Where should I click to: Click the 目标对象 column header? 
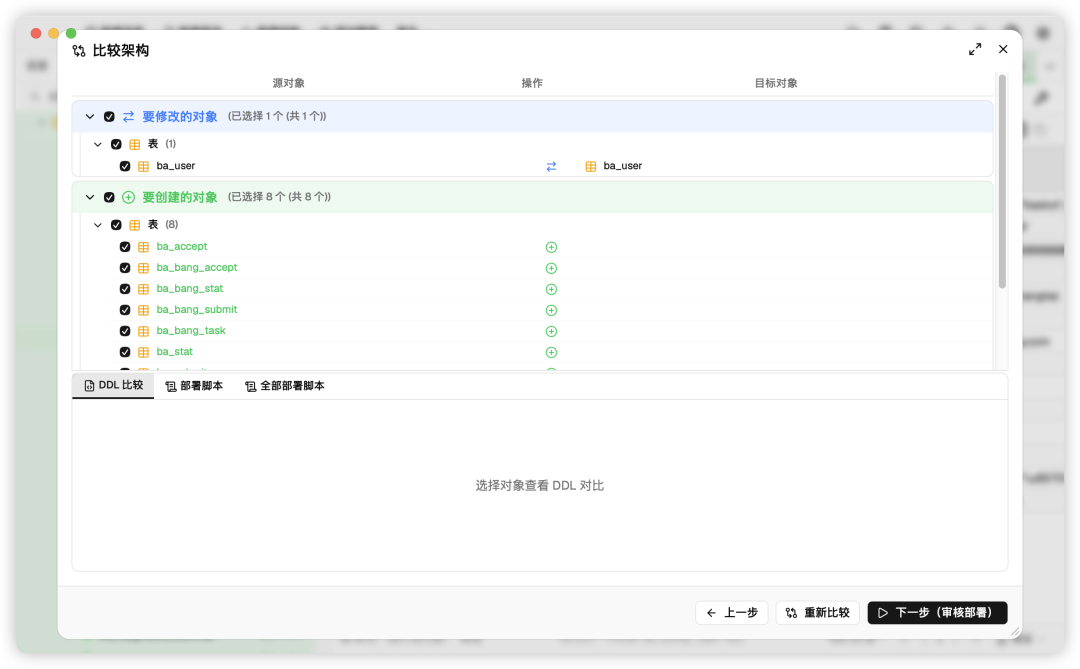776,83
